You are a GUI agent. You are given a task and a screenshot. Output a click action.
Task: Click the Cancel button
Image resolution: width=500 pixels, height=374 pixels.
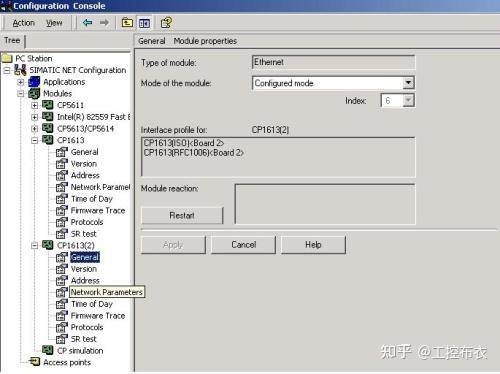click(x=244, y=245)
